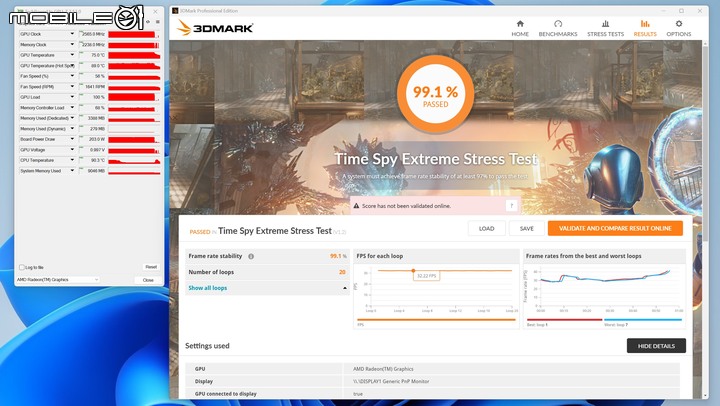Screen dimensions: 720x406
Task: Open the Memory Controller Load dropdown
Action: point(72,107)
